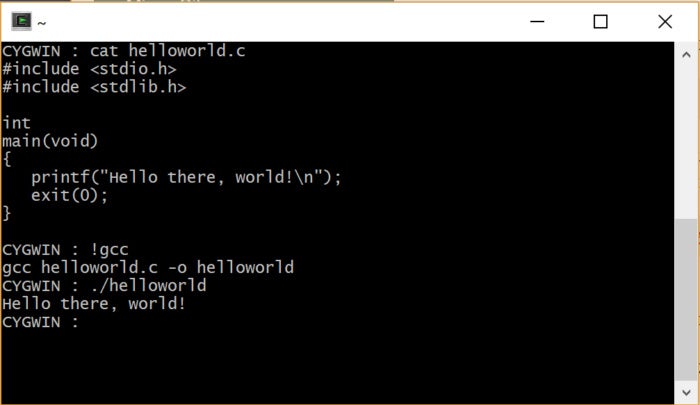Click the scrollbar down arrow

pyautogui.click(x=686, y=392)
